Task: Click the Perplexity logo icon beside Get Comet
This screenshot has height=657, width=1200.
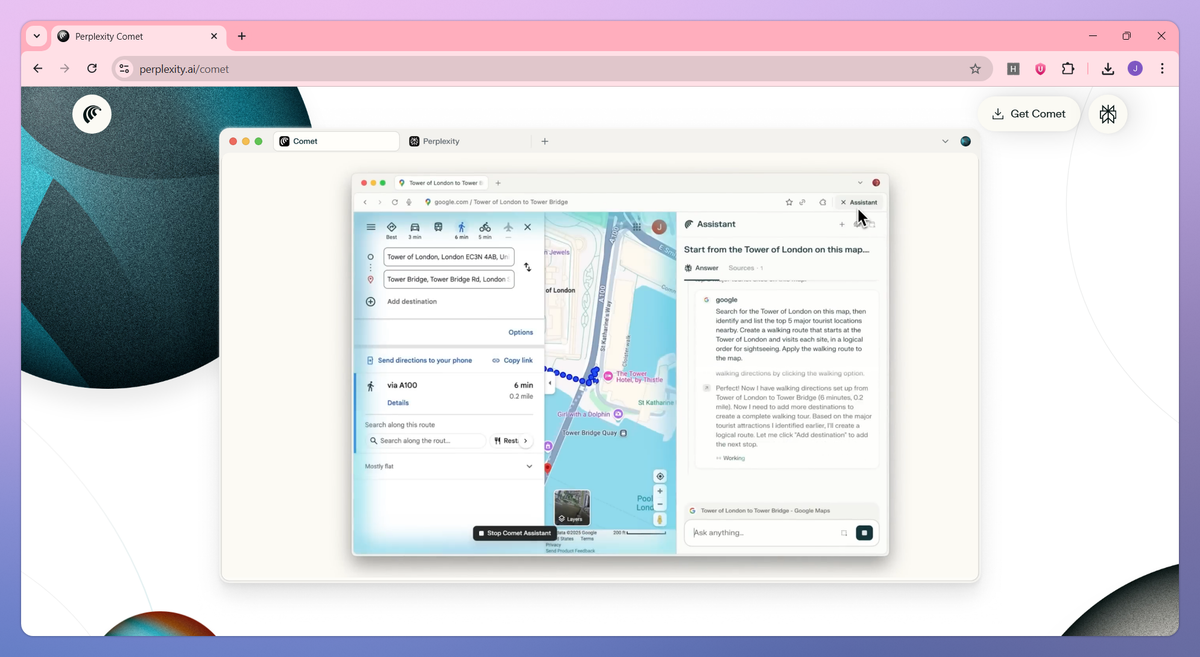Action: [1108, 114]
